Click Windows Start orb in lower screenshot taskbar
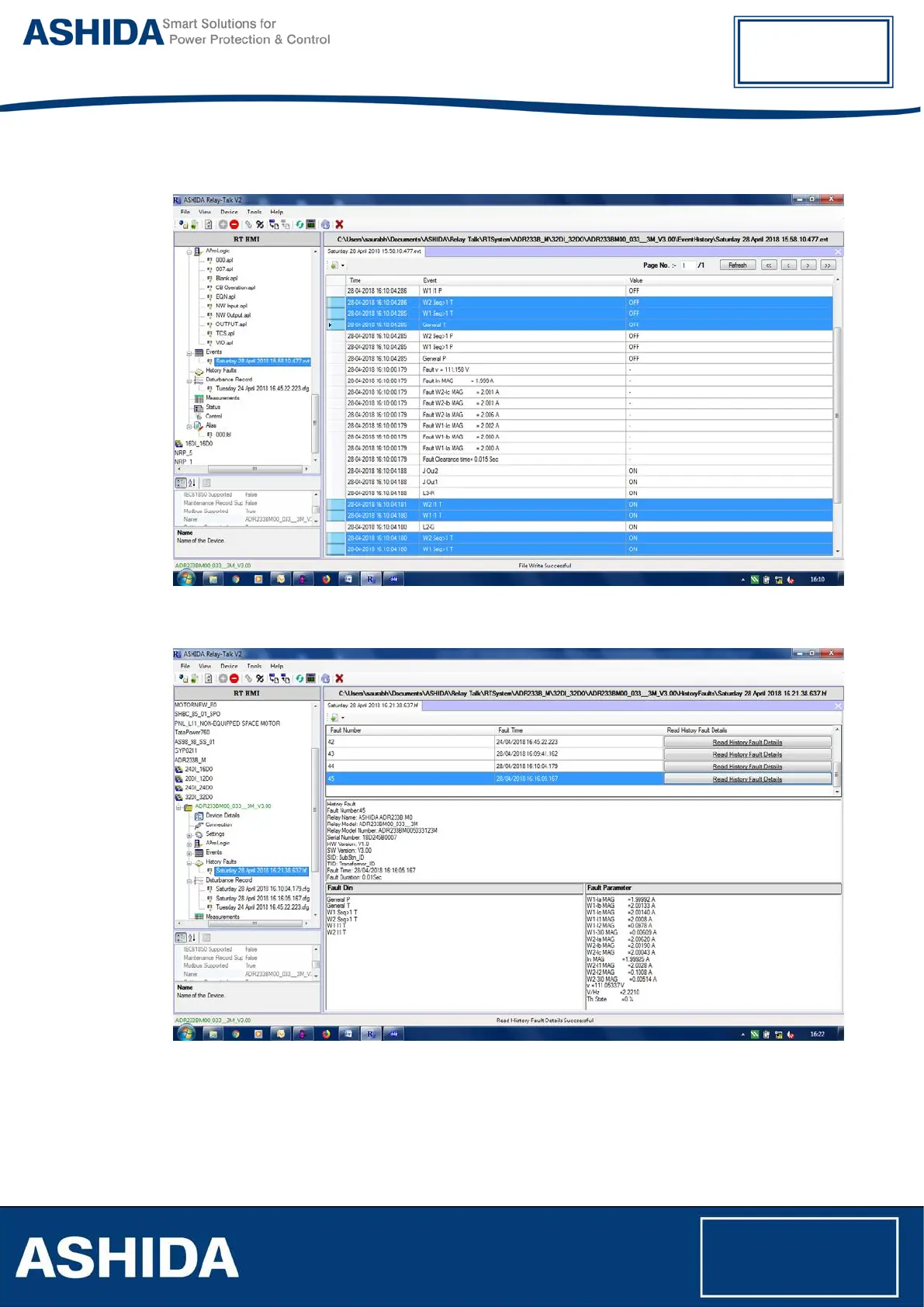The width and height of the screenshot is (924, 1307). coord(186,1034)
